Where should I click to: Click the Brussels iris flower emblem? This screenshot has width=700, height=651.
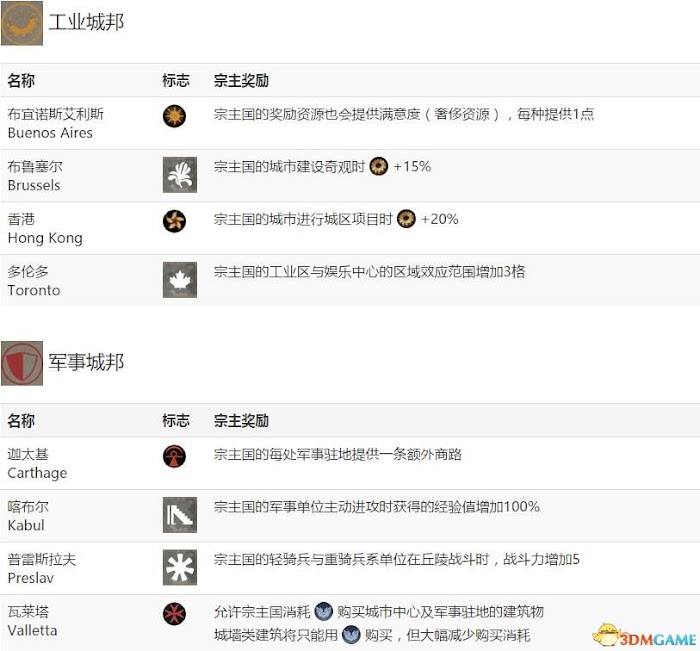179,175
